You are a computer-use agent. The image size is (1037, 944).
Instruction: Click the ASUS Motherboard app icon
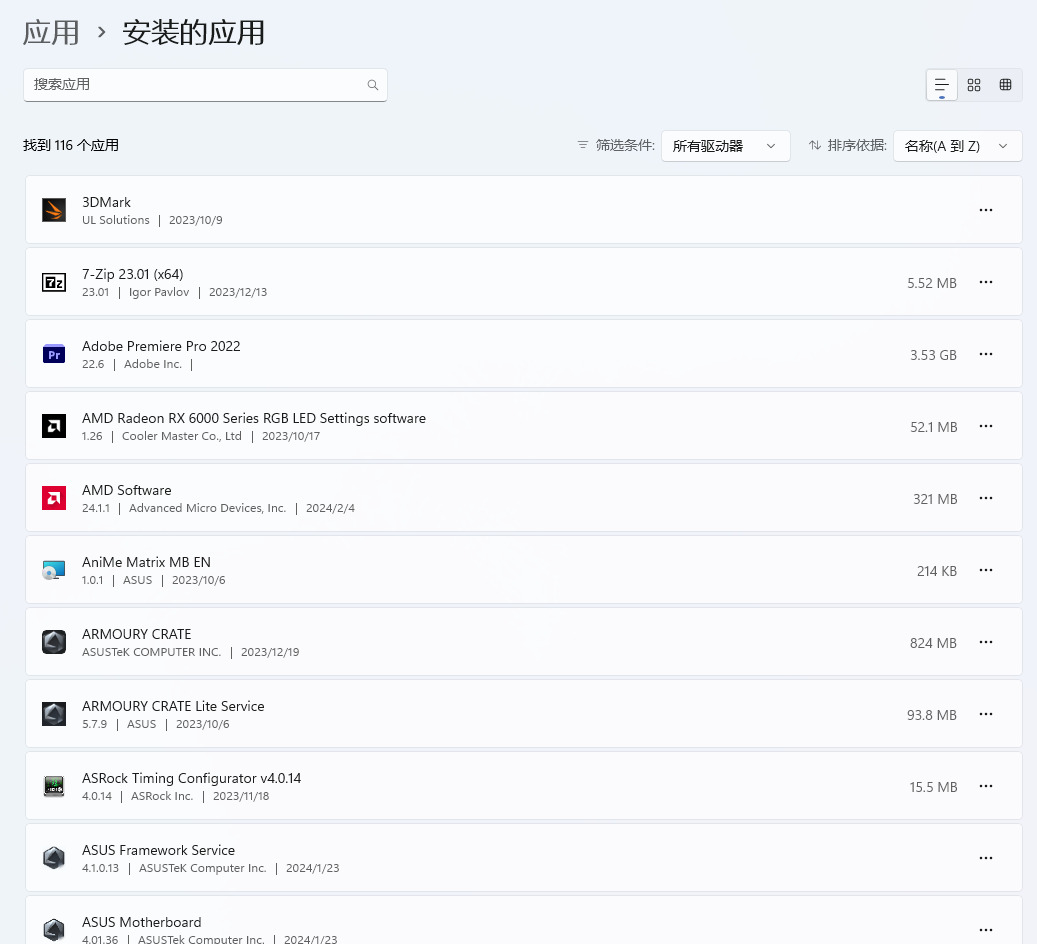tap(54, 930)
